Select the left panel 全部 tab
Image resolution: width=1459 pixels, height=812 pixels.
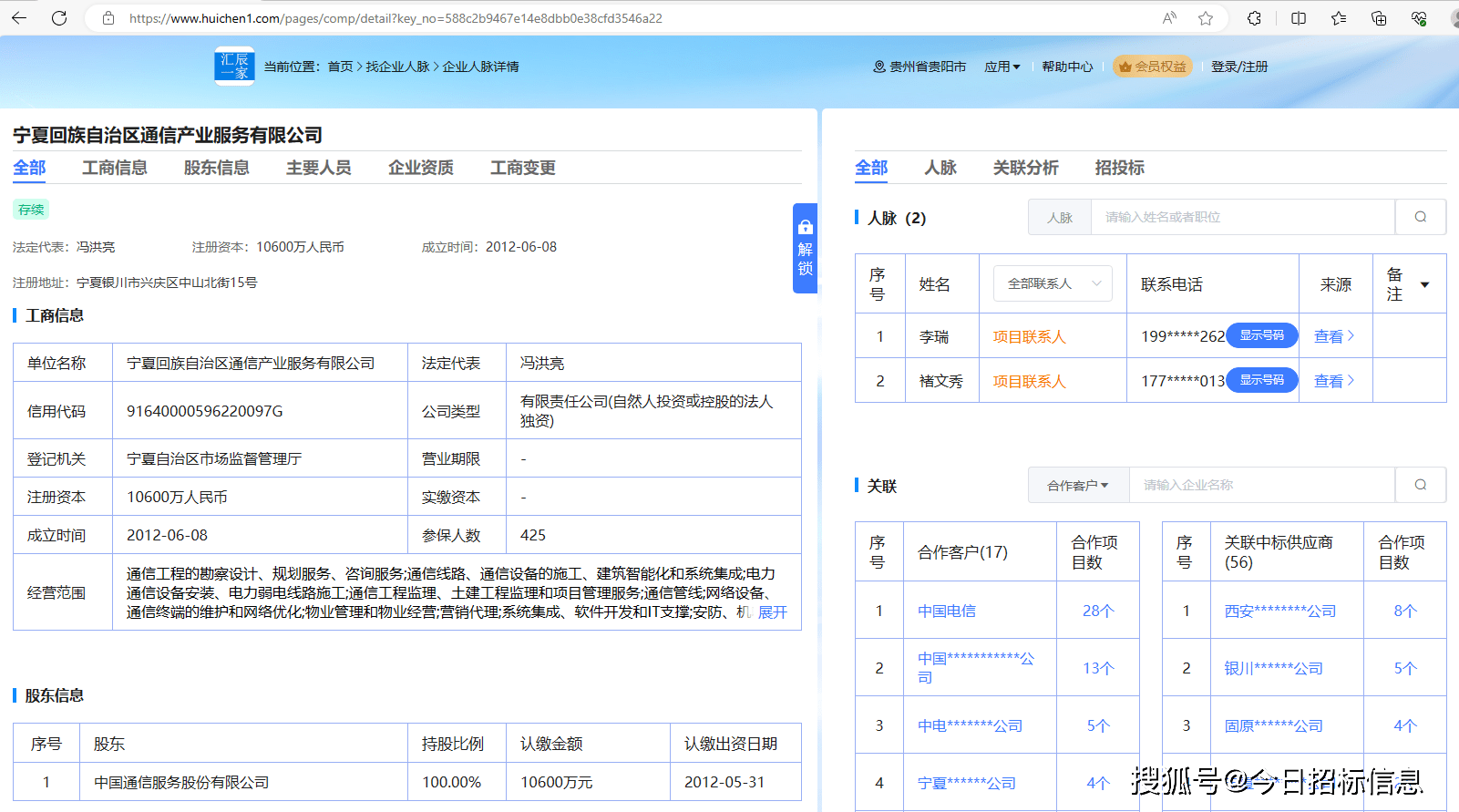point(29,168)
